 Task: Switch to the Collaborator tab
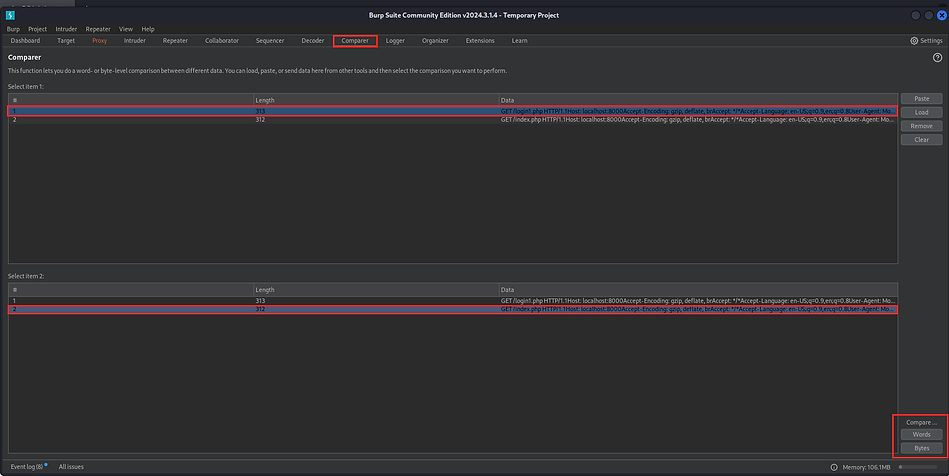pyautogui.click(x=222, y=41)
